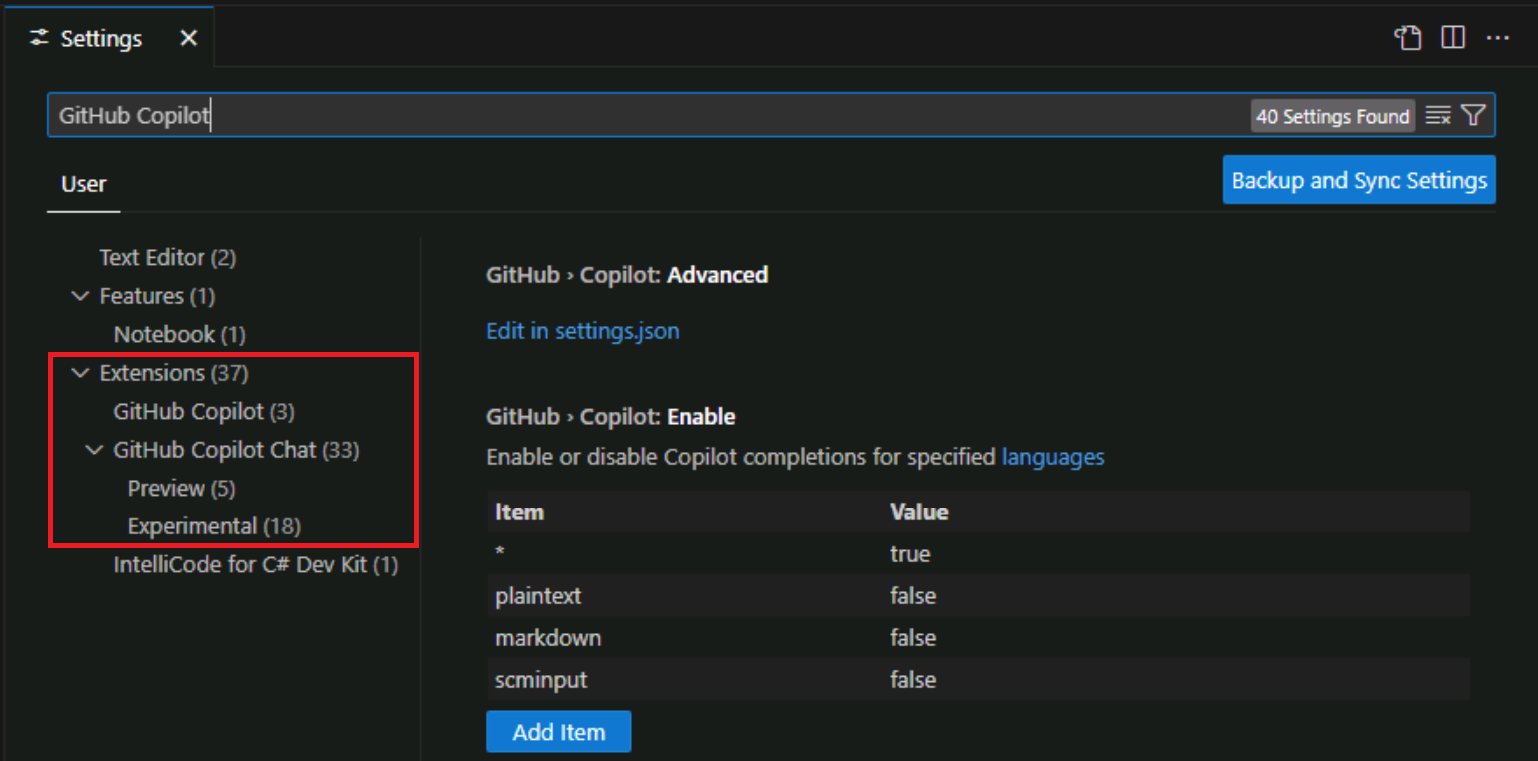Select Extensions (37) category
Viewport: 1538px width, 761px height.
tap(174, 373)
